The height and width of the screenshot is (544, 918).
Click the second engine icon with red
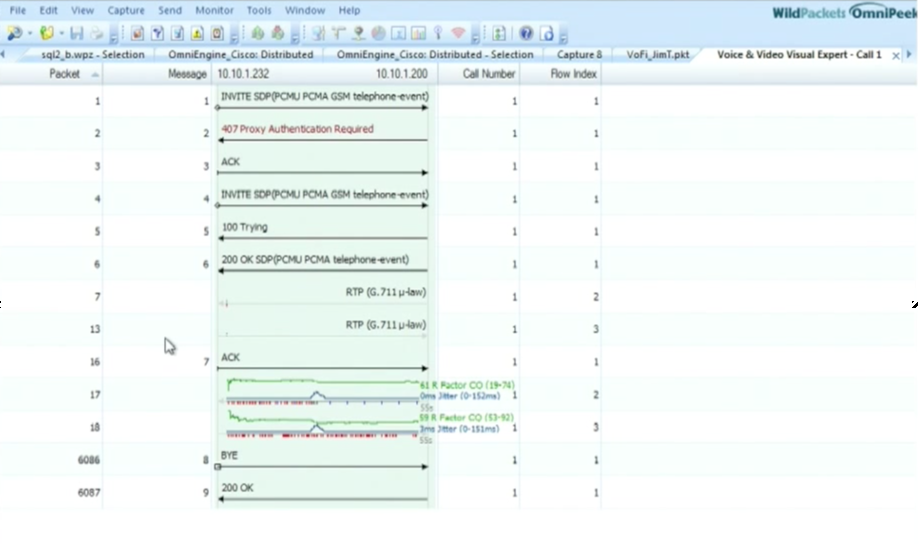click(x=278, y=33)
